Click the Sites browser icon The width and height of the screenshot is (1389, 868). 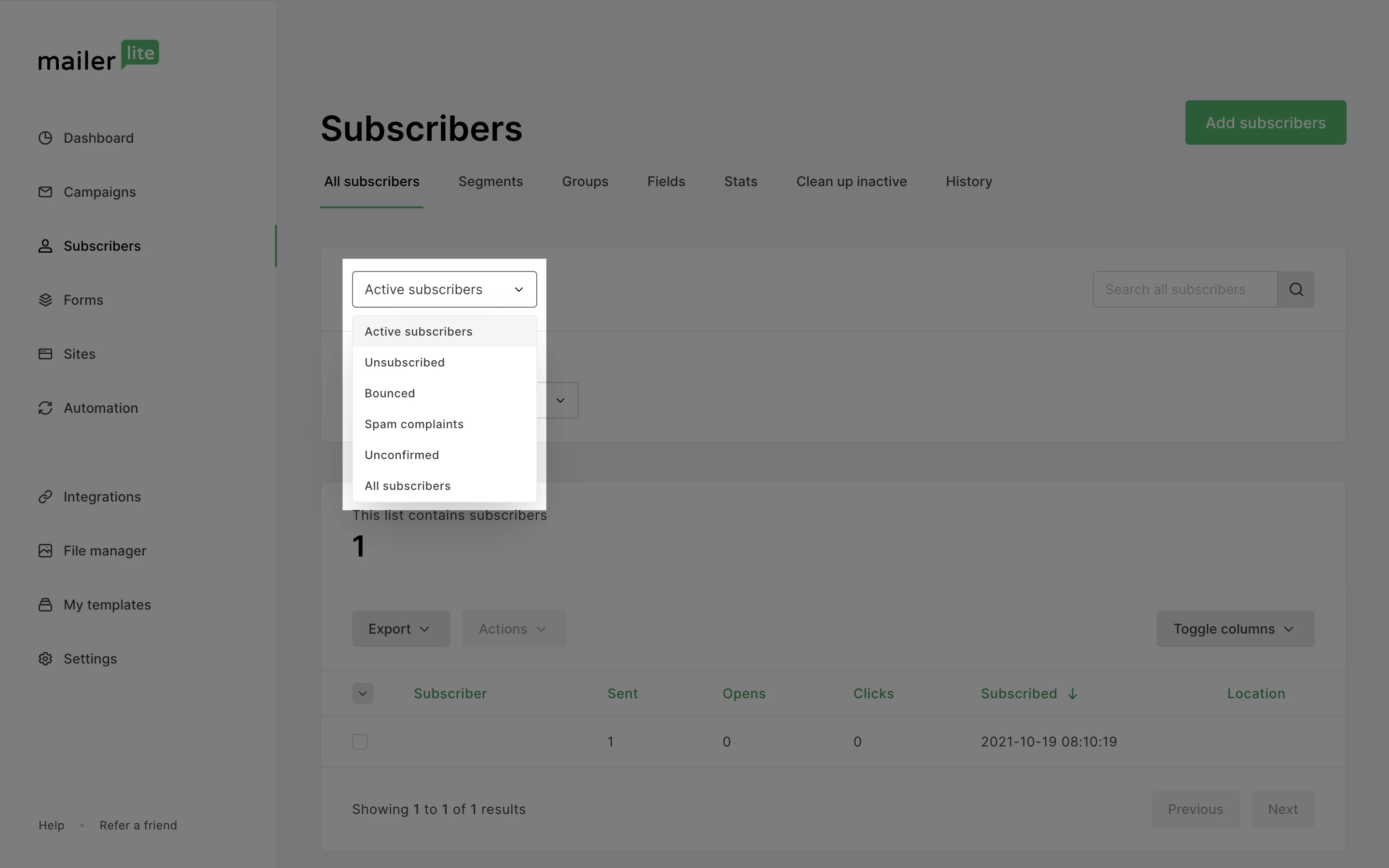pos(45,353)
